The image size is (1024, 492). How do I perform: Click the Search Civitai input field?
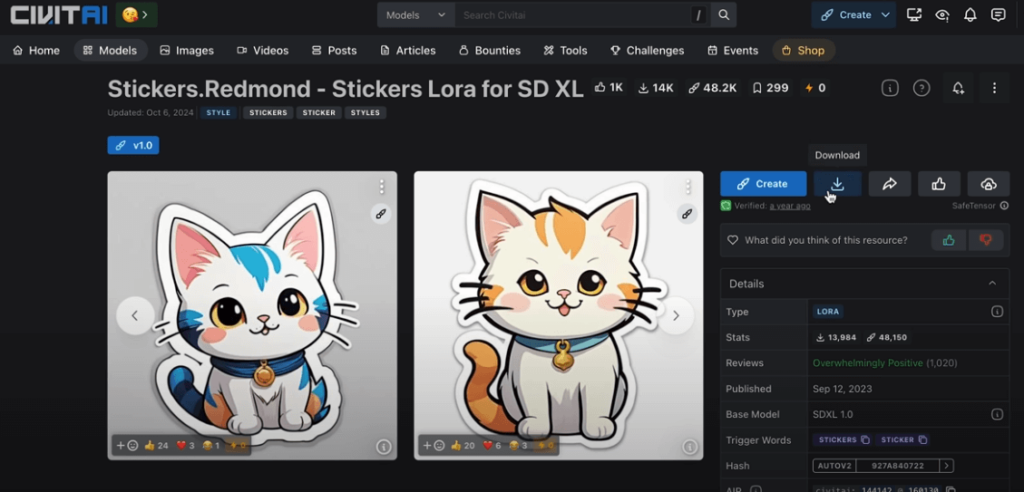pos(570,15)
